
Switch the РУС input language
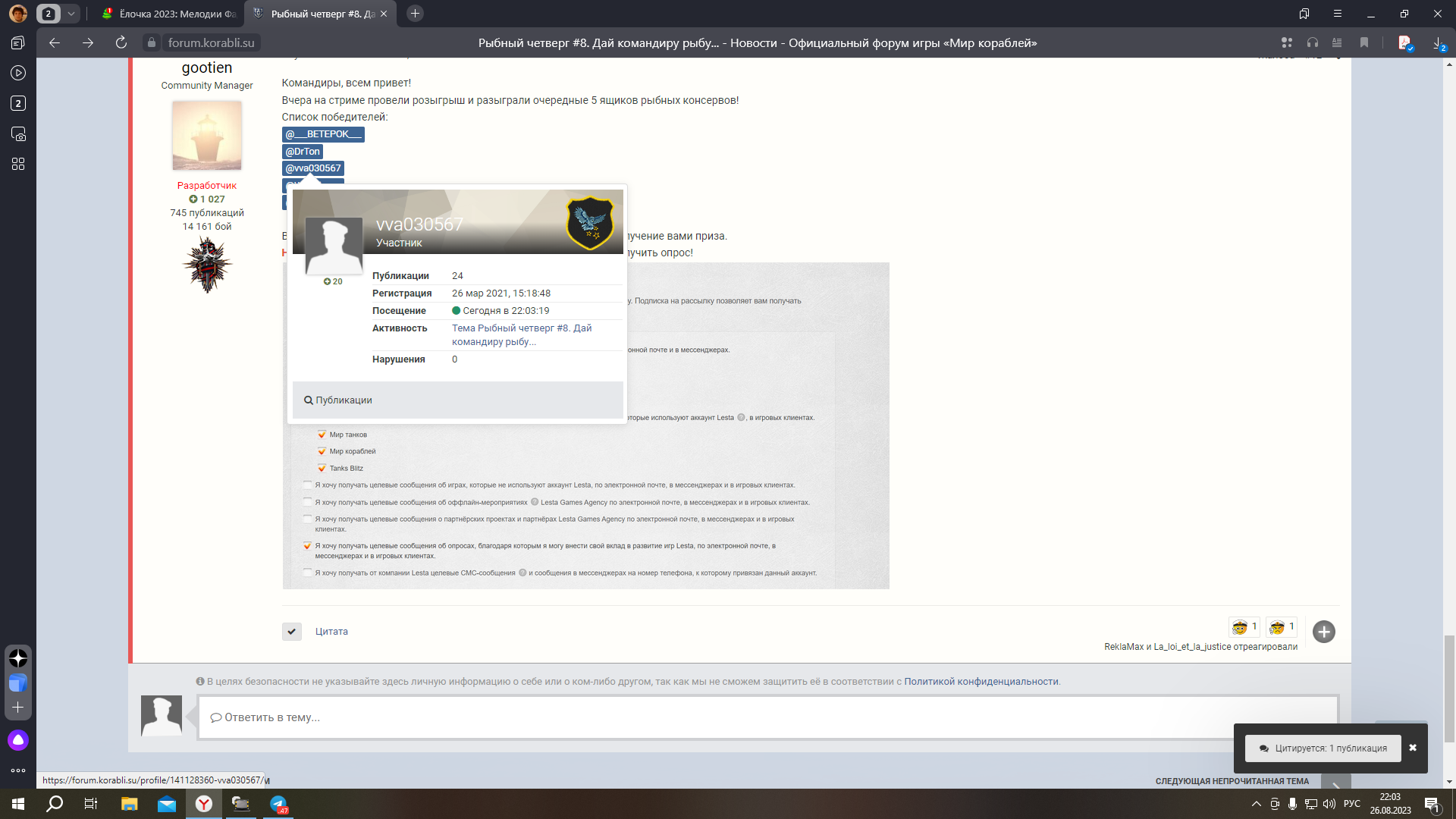[1352, 804]
